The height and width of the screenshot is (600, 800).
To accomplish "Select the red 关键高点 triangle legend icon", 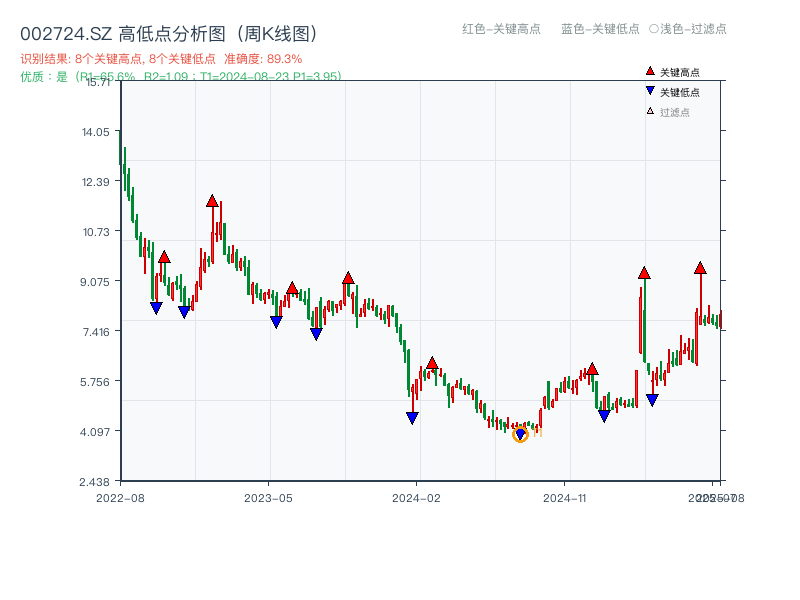I will (648, 71).
